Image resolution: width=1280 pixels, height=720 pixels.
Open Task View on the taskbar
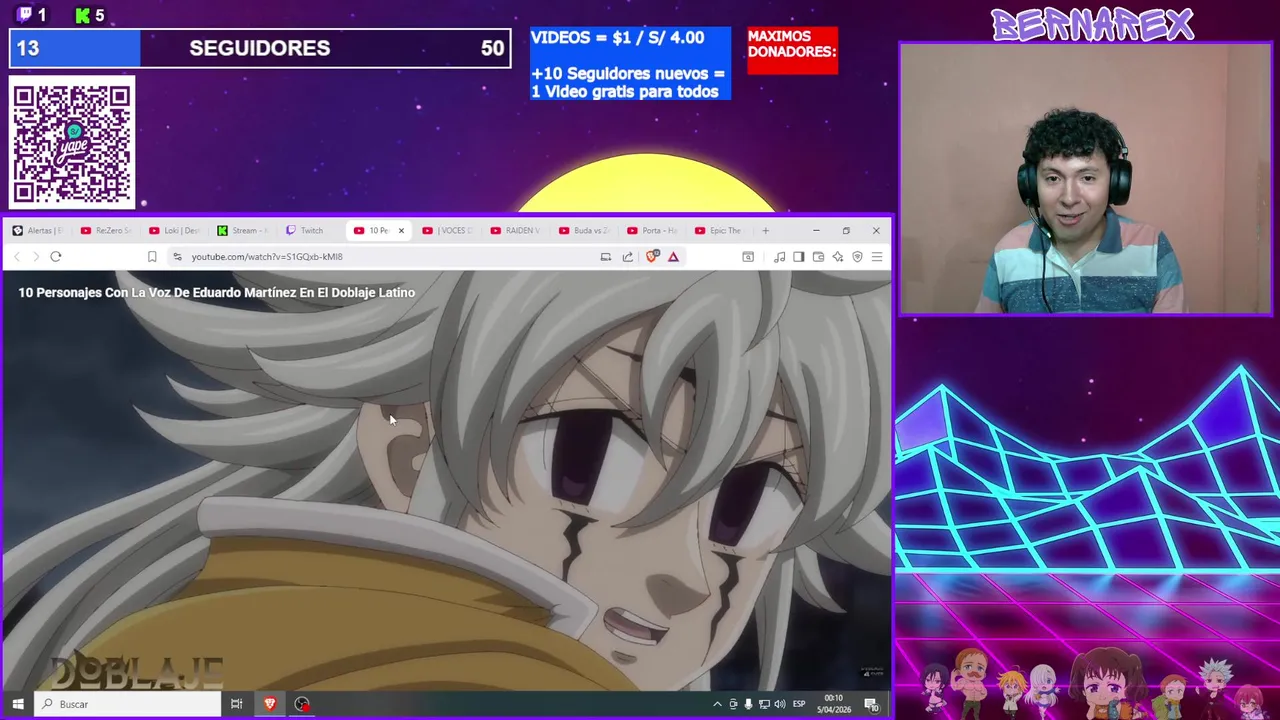click(236, 704)
